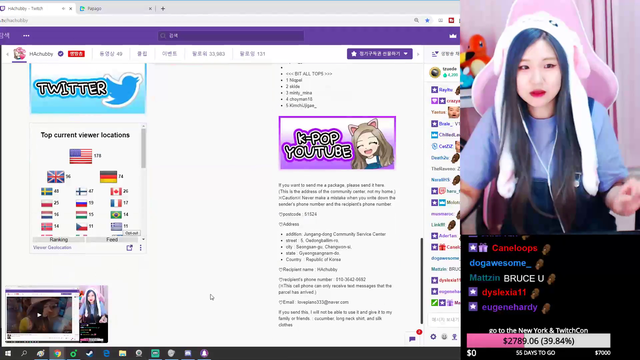
Task: Click the email address loveplano333@naver.com
Action: click(323, 302)
